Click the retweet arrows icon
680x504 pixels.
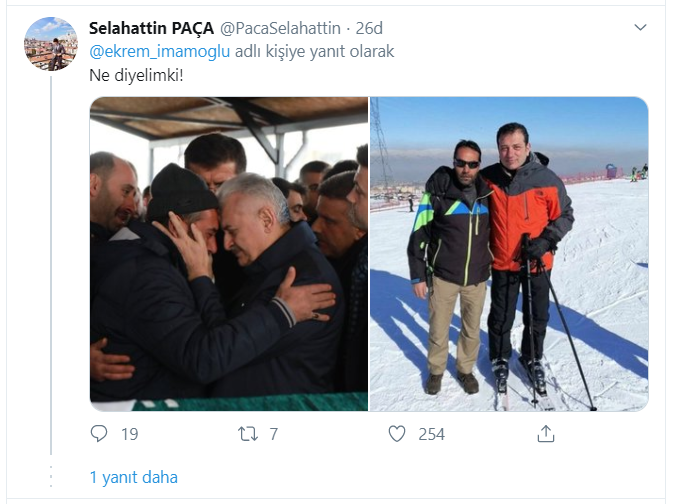pos(248,434)
